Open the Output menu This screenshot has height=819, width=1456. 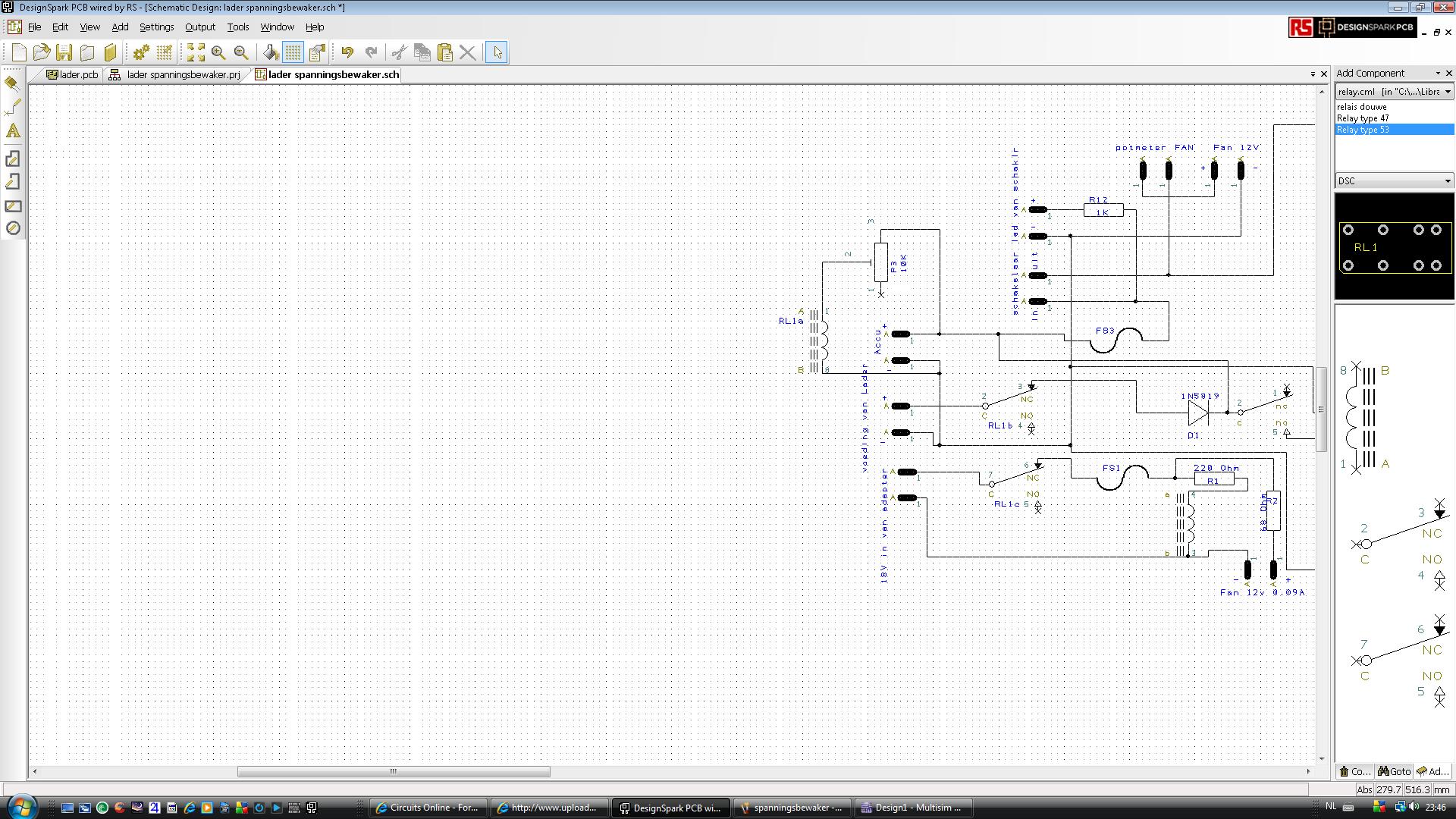coord(199,27)
